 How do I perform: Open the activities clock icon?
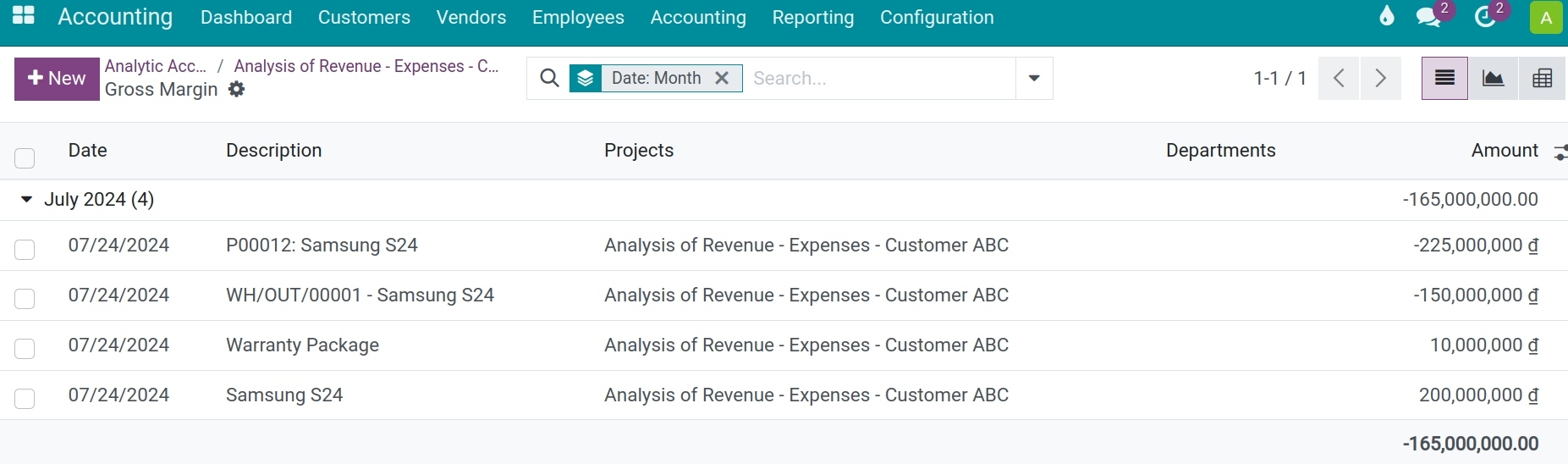pyautogui.click(x=1485, y=17)
